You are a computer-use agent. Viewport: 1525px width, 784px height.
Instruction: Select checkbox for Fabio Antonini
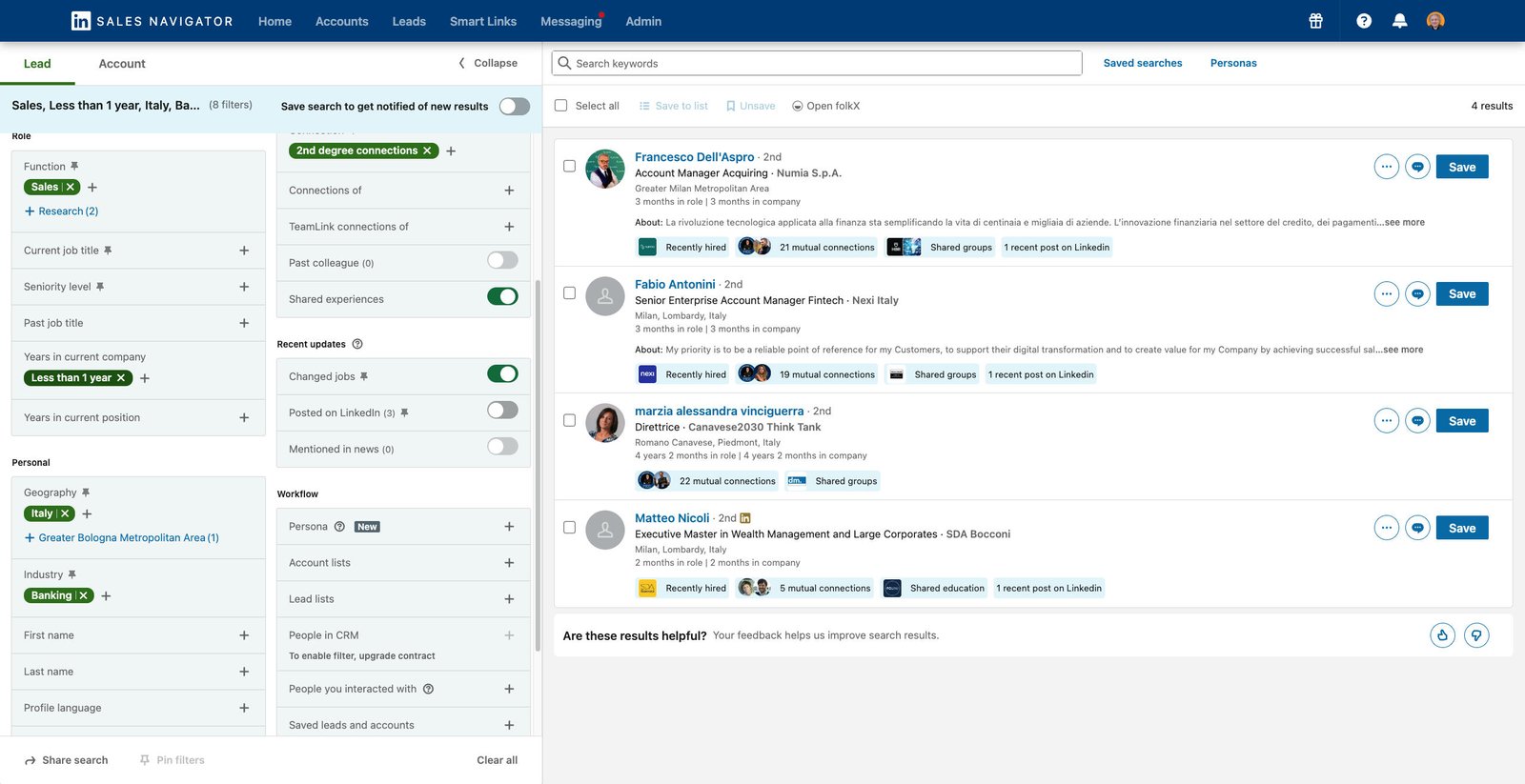[569, 293]
